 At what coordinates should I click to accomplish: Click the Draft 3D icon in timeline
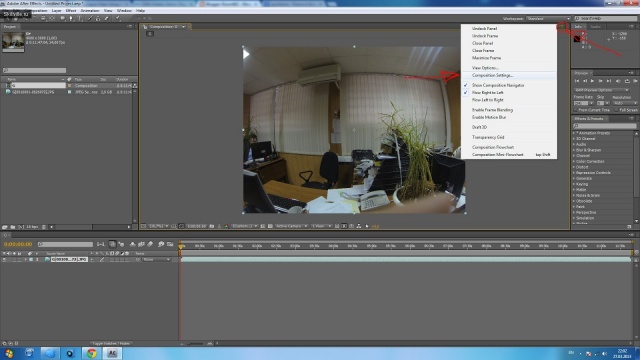pos(122,244)
